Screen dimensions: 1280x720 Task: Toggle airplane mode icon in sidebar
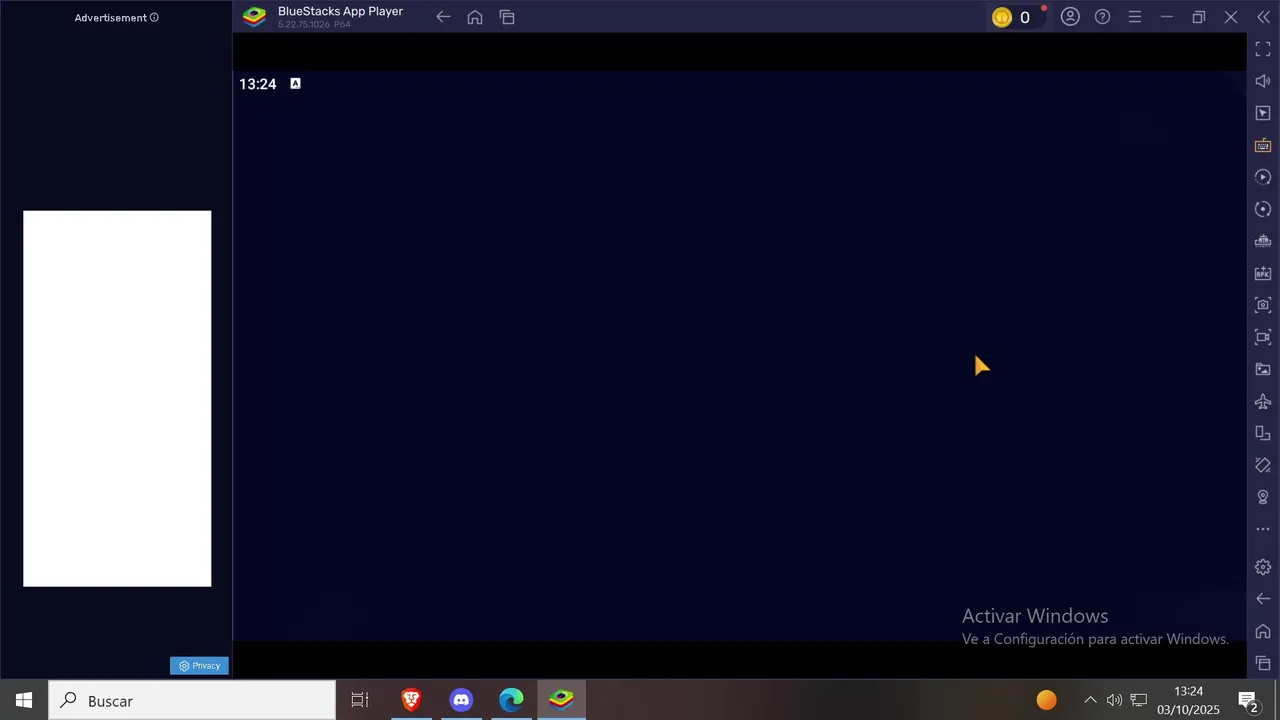(1263, 401)
